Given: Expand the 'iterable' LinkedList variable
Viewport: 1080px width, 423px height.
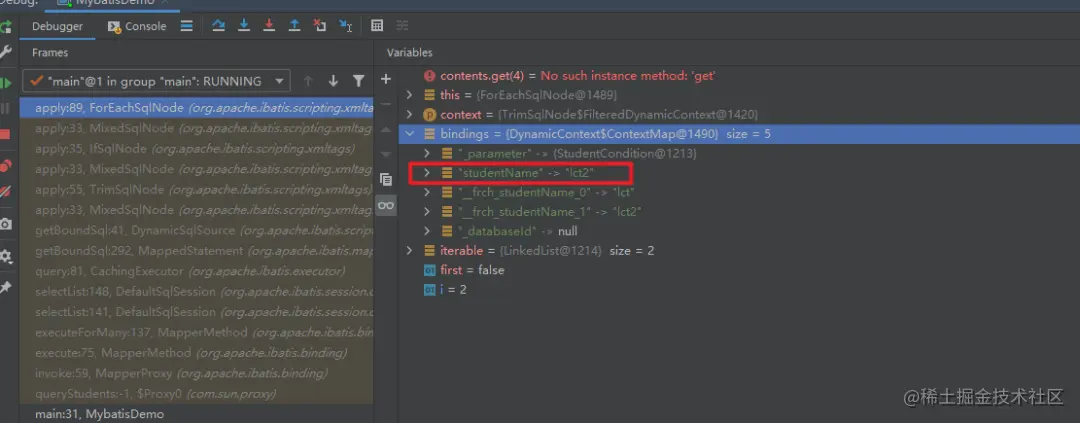Looking at the screenshot, I should pyautogui.click(x=409, y=251).
